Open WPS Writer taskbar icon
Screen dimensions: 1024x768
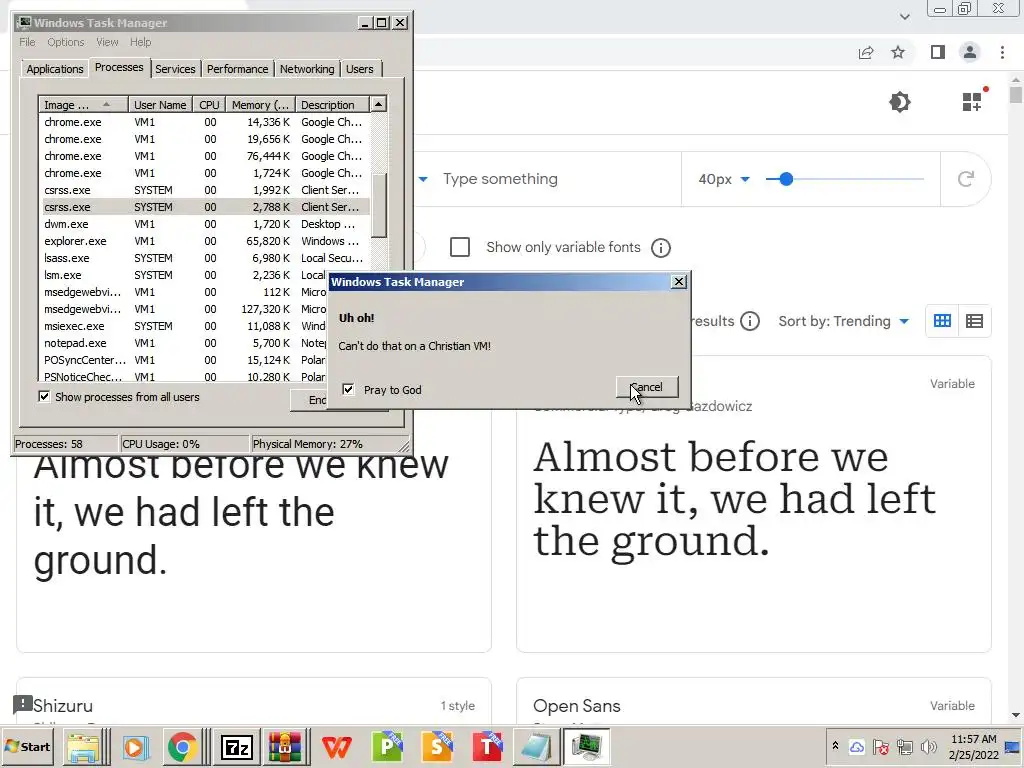point(337,747)
